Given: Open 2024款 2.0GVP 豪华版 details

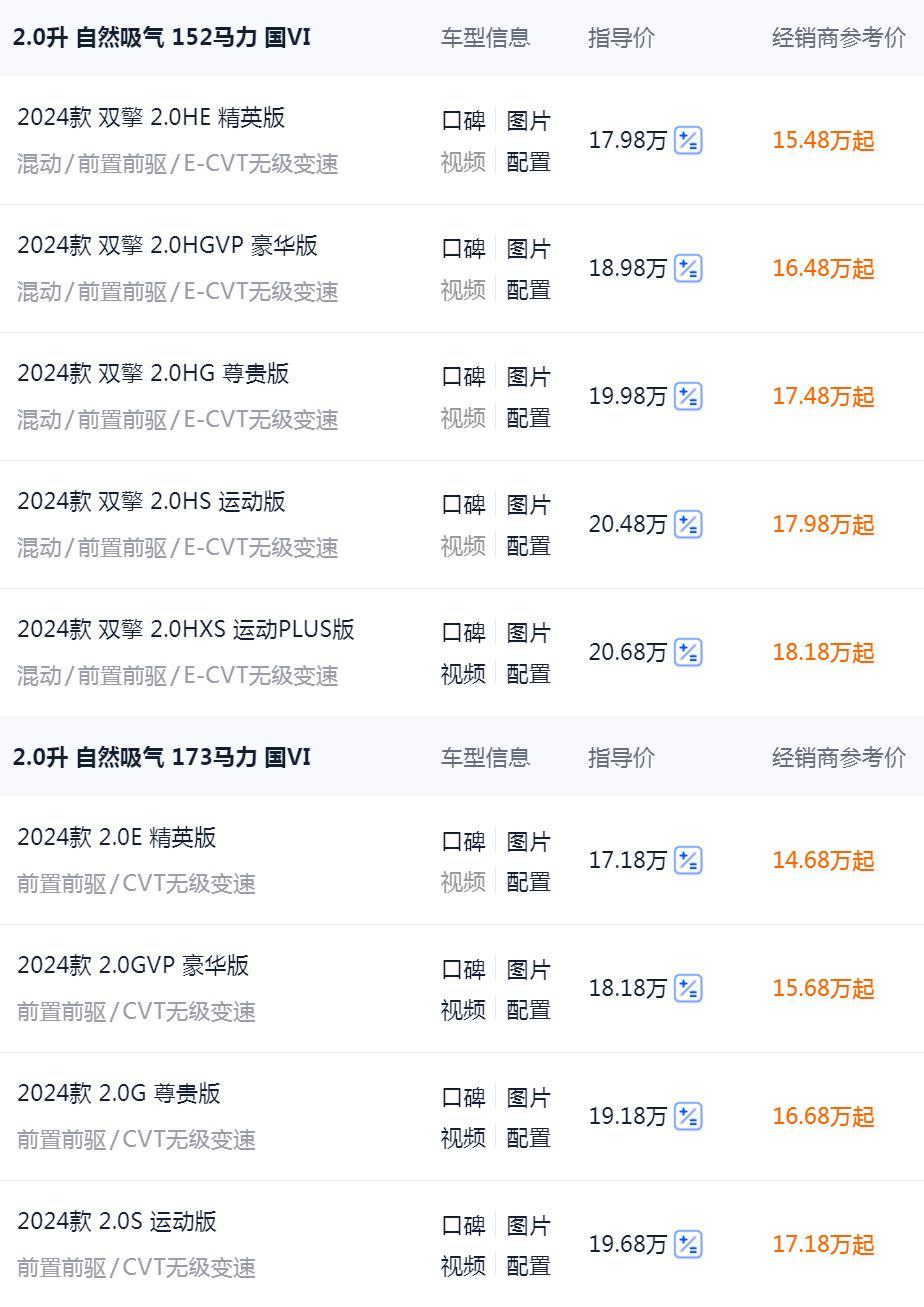Looking at the screenshot, I should [x=133, y=966].
